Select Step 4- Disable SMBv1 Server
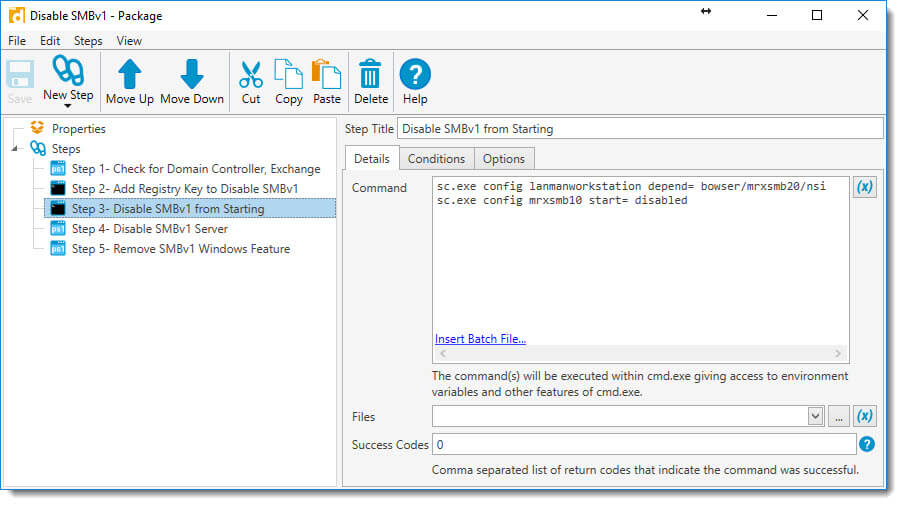Screen dimensions: 902x505 [150, 228]
